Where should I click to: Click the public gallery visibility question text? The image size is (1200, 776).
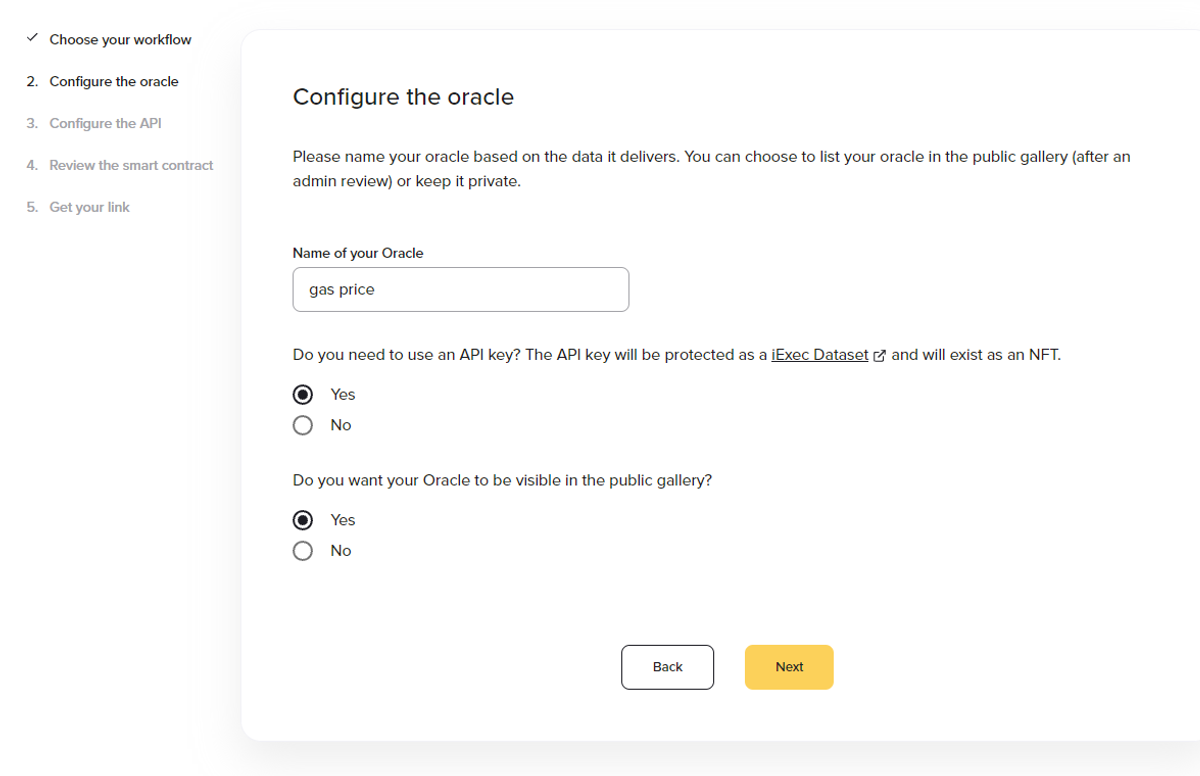pos(502,480)
